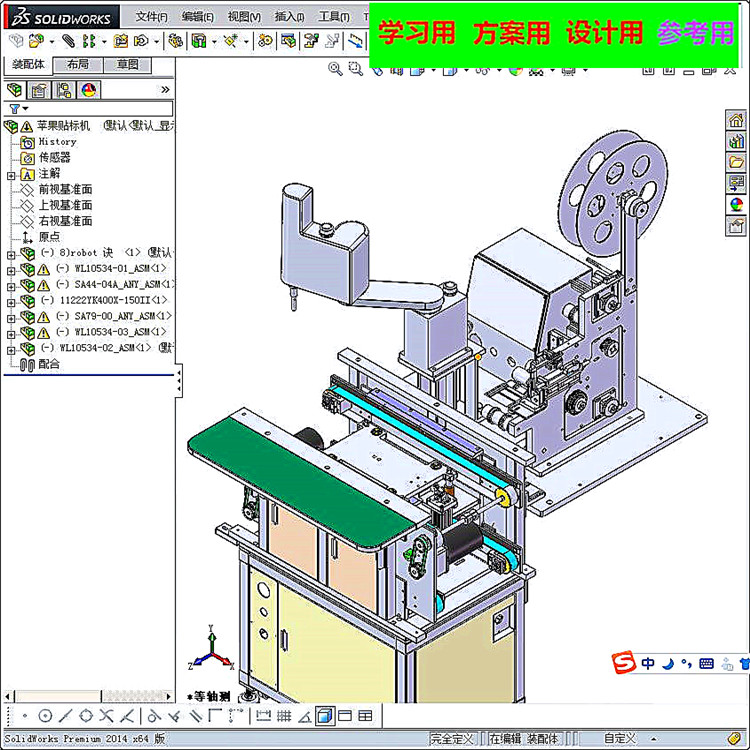Open the 插入(I) menu

(289, 17)
